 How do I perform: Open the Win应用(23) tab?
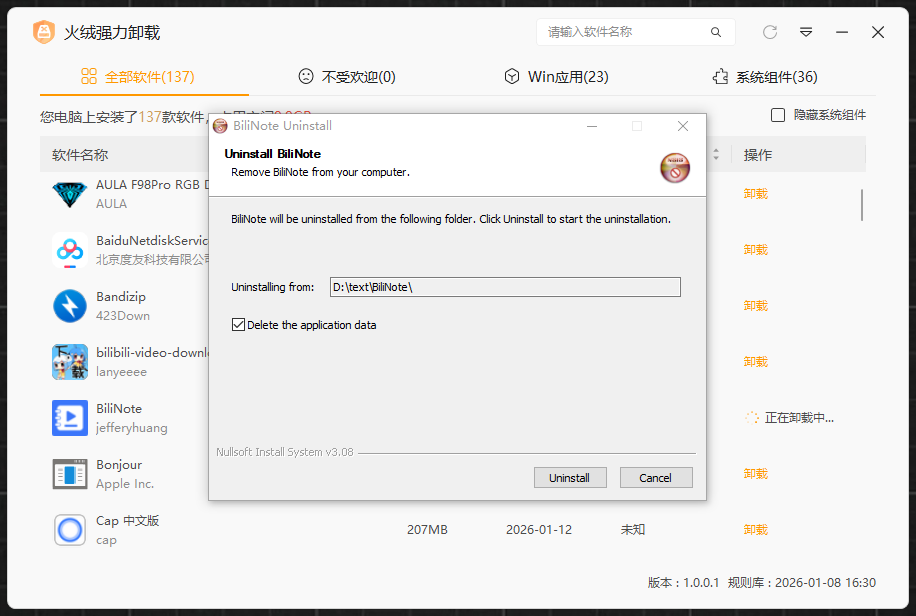pos(556,77)
